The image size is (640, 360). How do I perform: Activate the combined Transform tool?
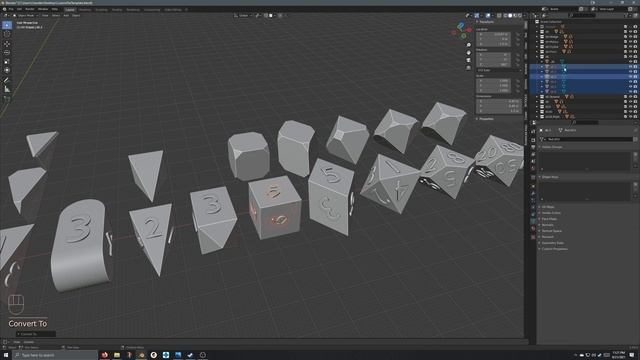(x=7, y=70)
